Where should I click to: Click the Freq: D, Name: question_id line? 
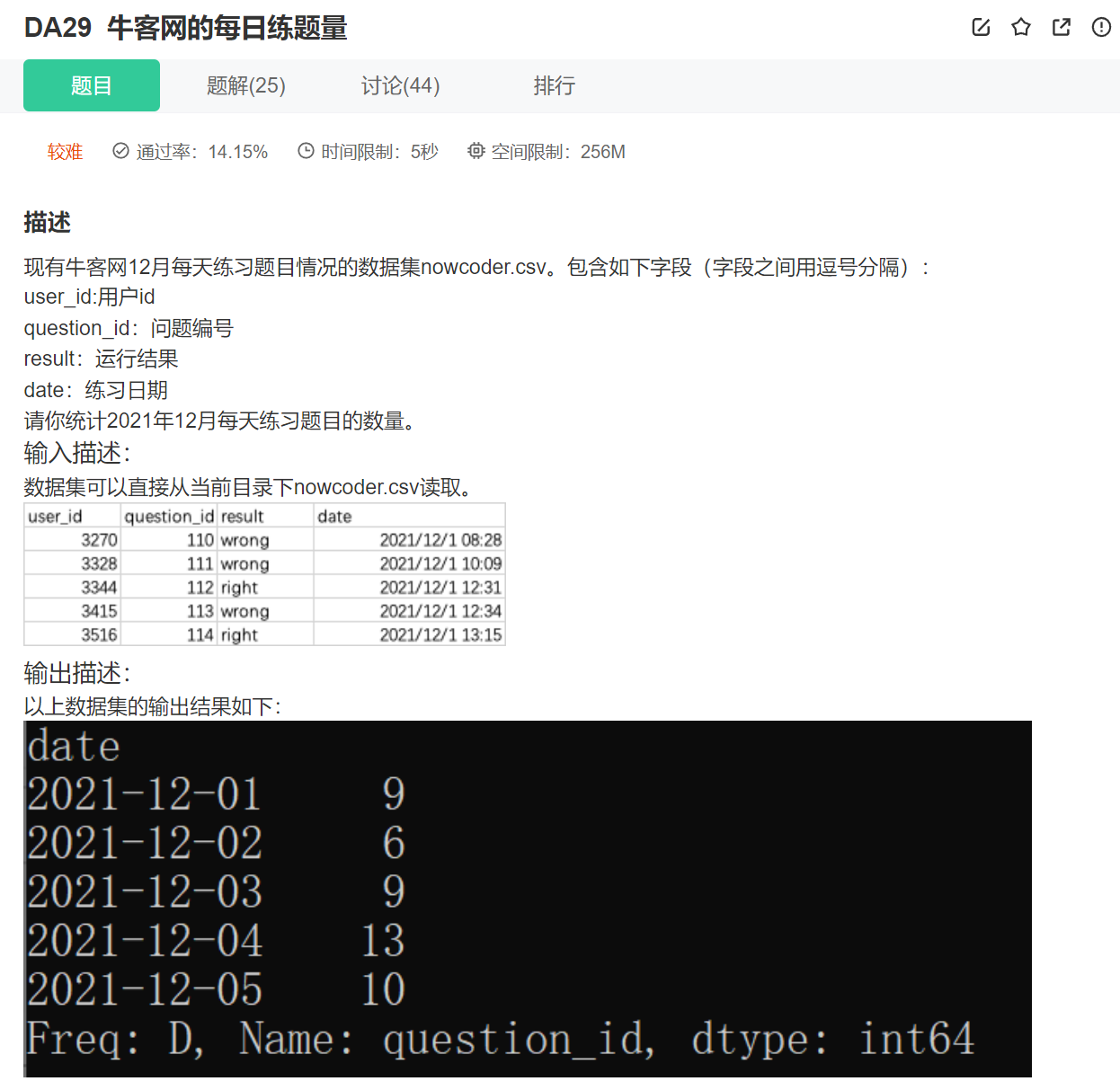(x=500, y=1040)
